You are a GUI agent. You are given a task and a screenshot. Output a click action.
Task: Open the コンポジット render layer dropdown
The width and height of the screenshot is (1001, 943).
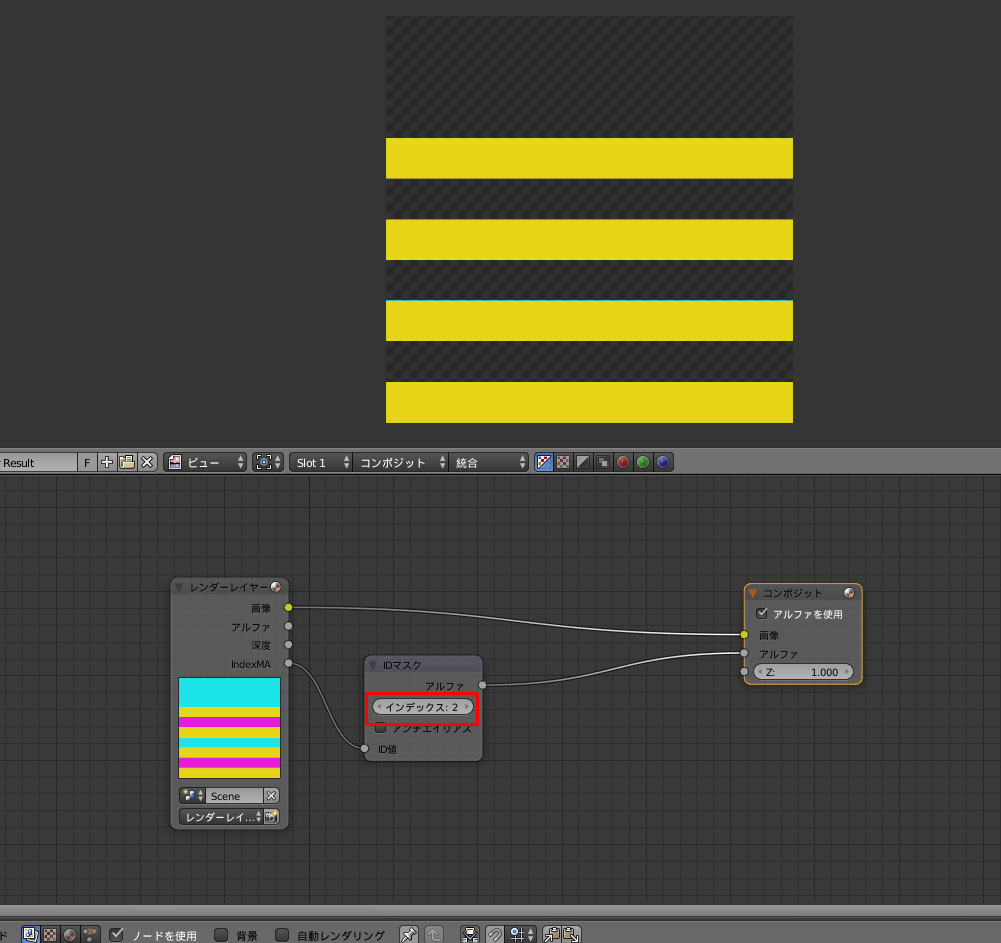[400, 462]
